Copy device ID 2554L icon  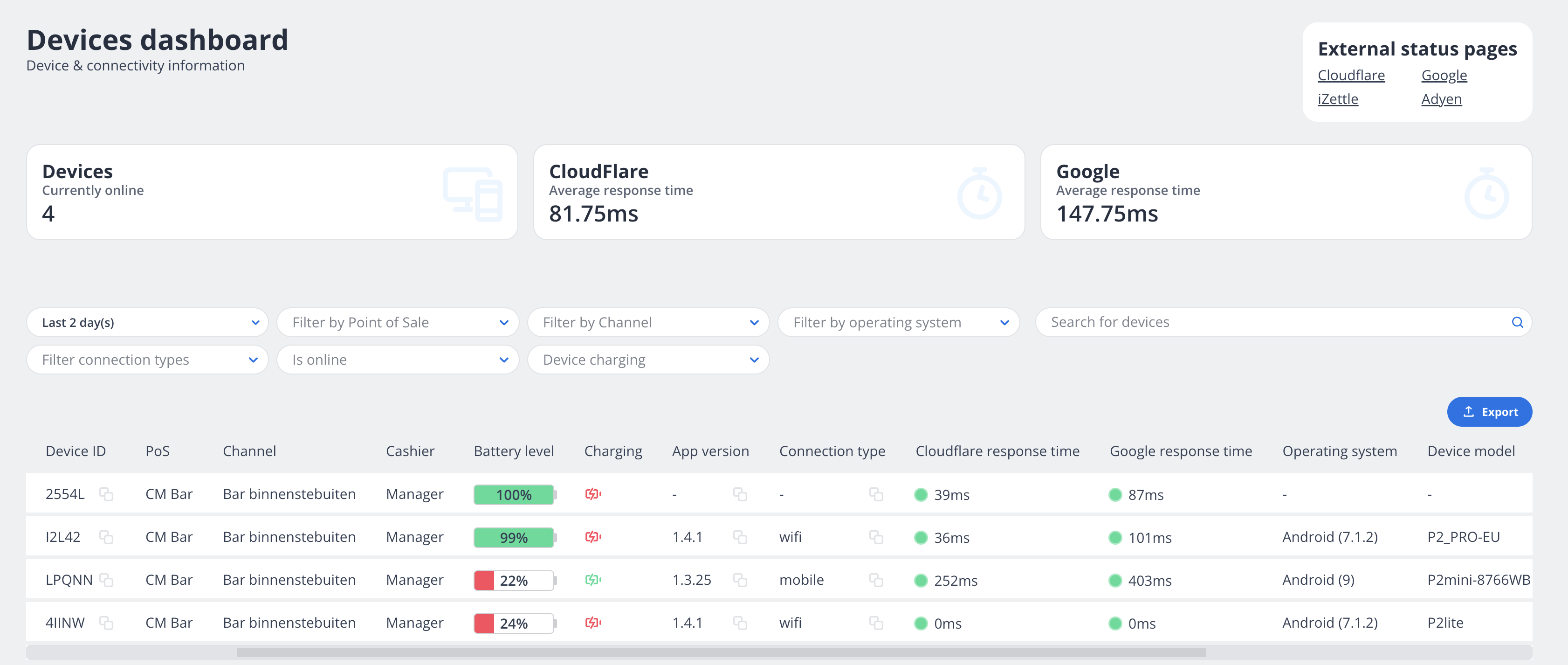107,494
